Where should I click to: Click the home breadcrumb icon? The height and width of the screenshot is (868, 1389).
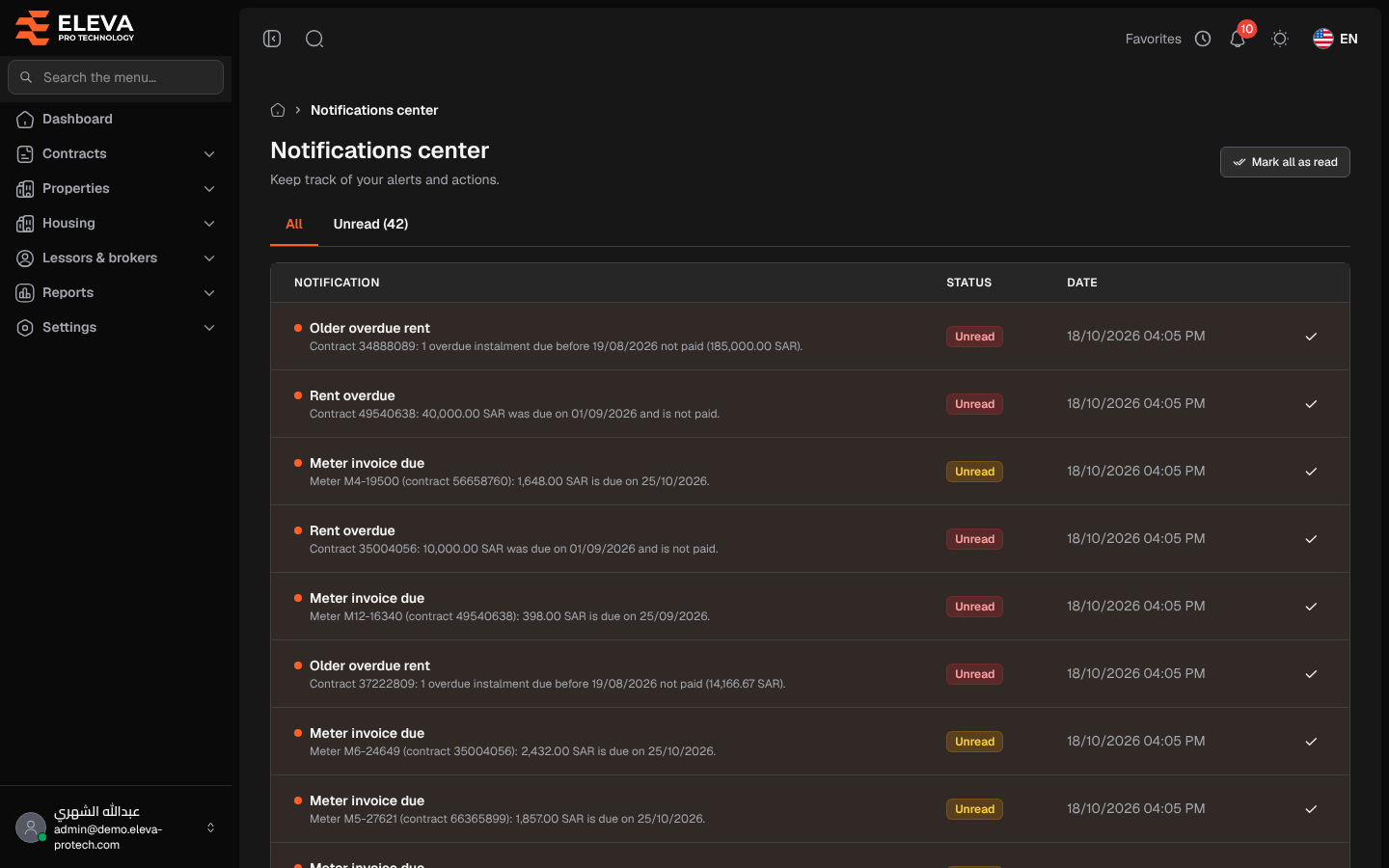tap(278, 110)
